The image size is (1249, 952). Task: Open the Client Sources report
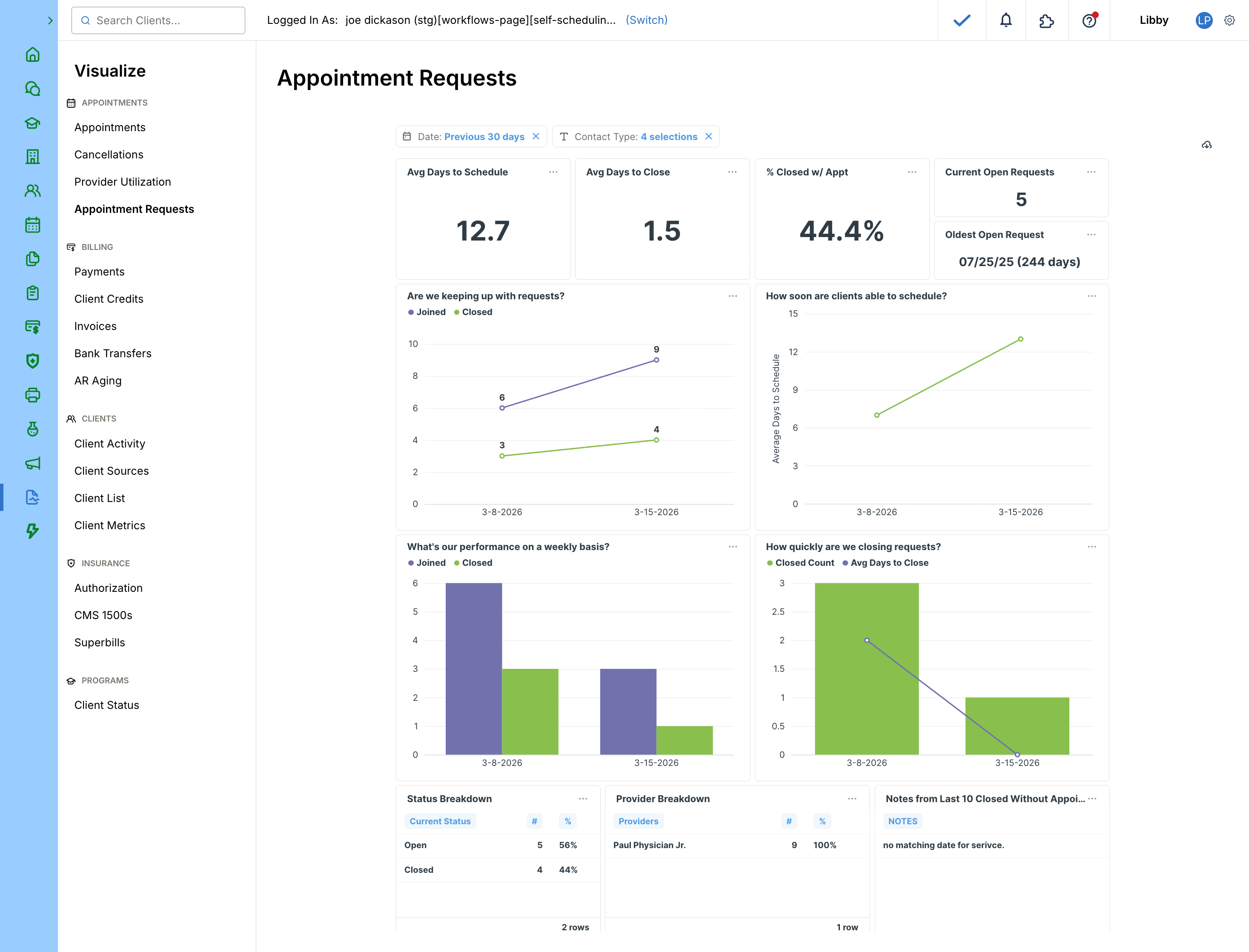point(111,471)
